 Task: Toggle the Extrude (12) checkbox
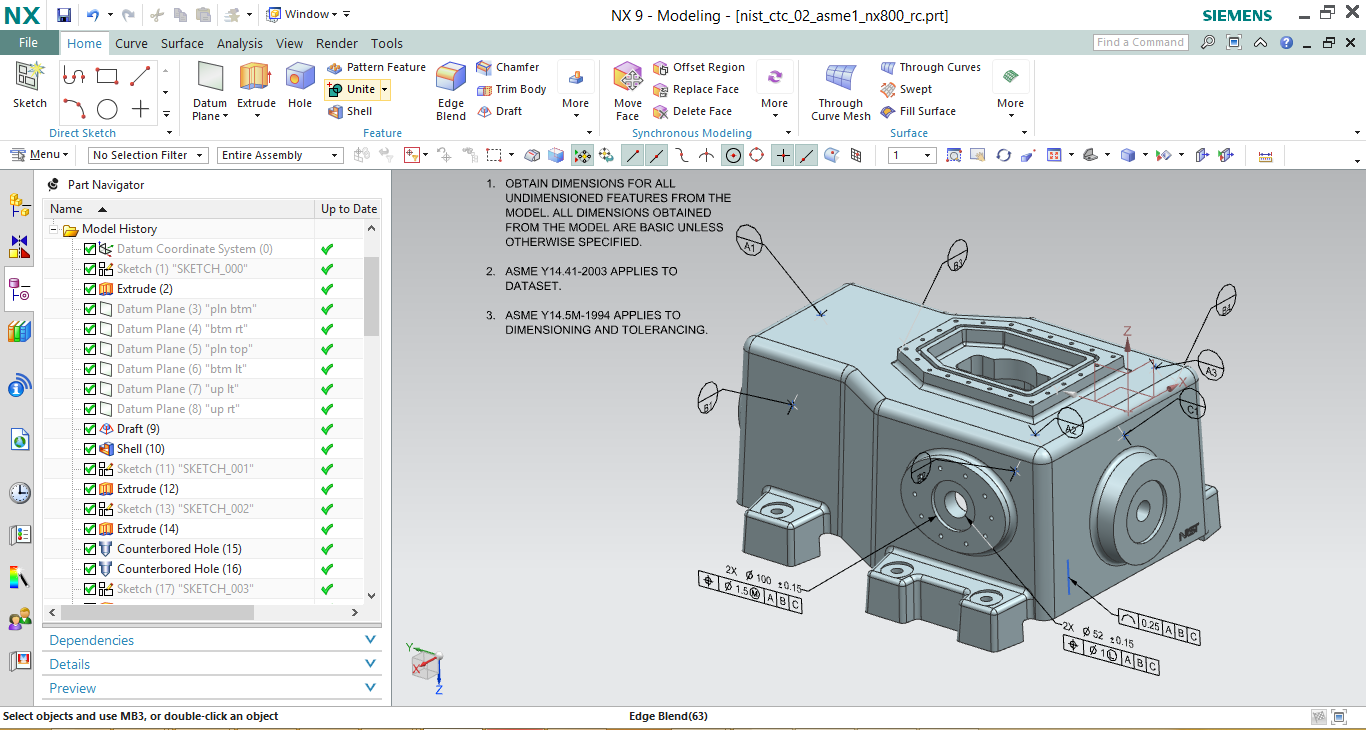coord(90,489)
